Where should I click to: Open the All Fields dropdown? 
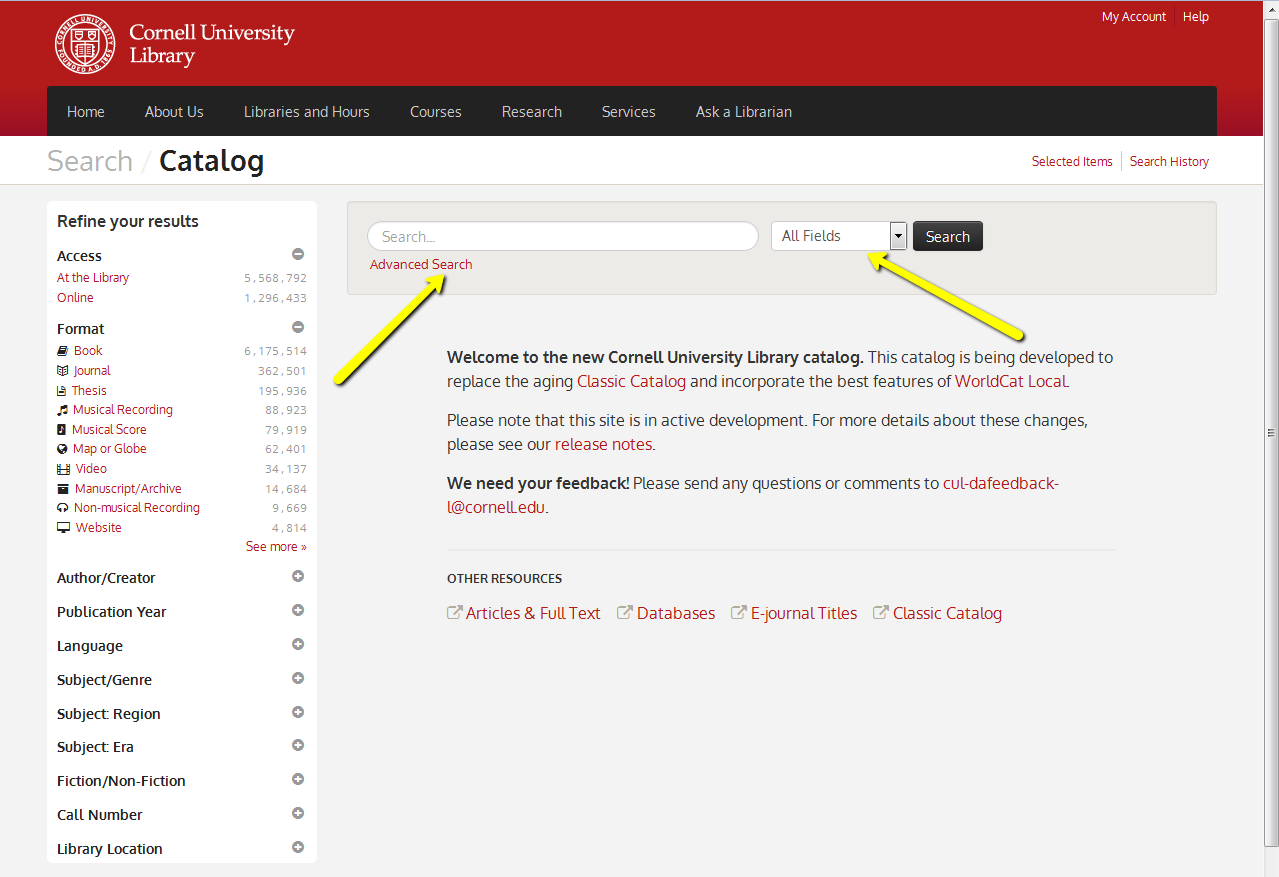click(x=838, y=236)
